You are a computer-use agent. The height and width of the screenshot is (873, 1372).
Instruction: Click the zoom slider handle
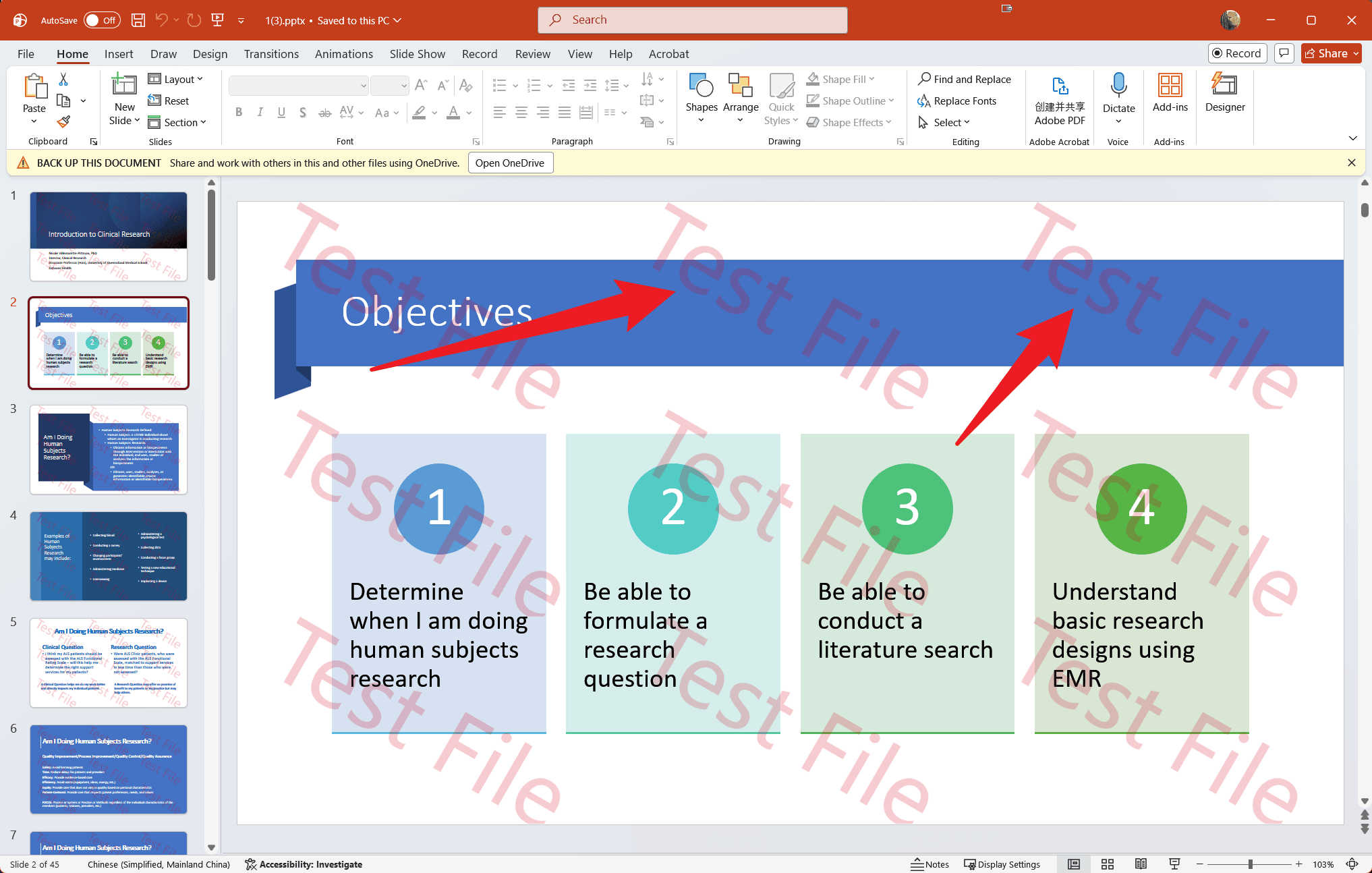[x=1251, y=864]
